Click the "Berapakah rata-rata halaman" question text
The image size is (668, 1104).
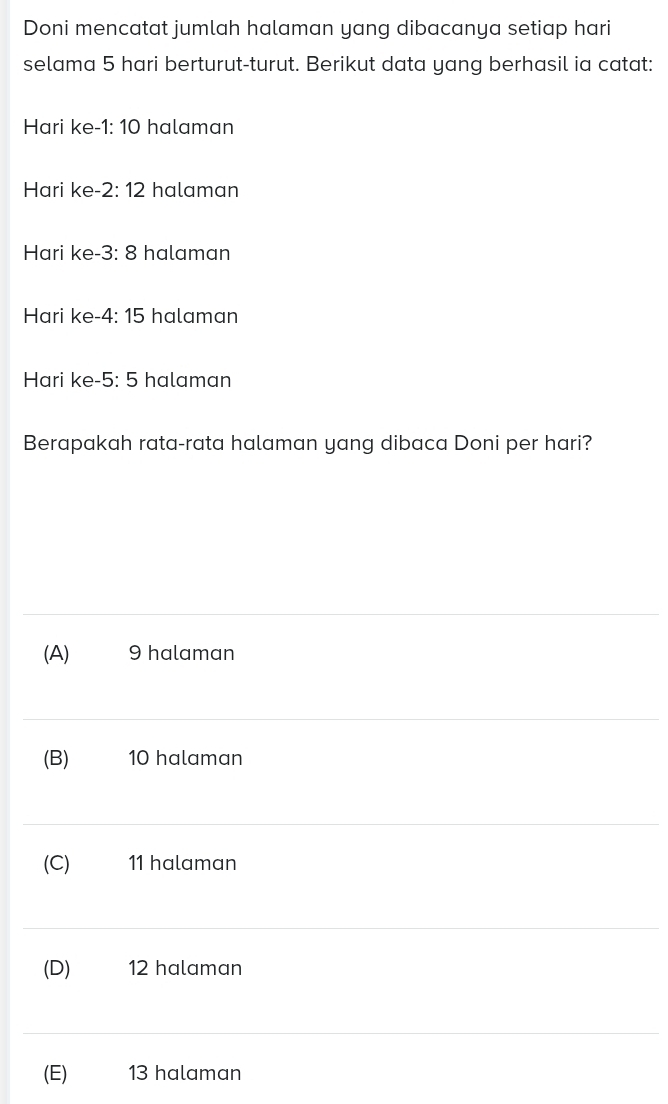click(308, 444)
